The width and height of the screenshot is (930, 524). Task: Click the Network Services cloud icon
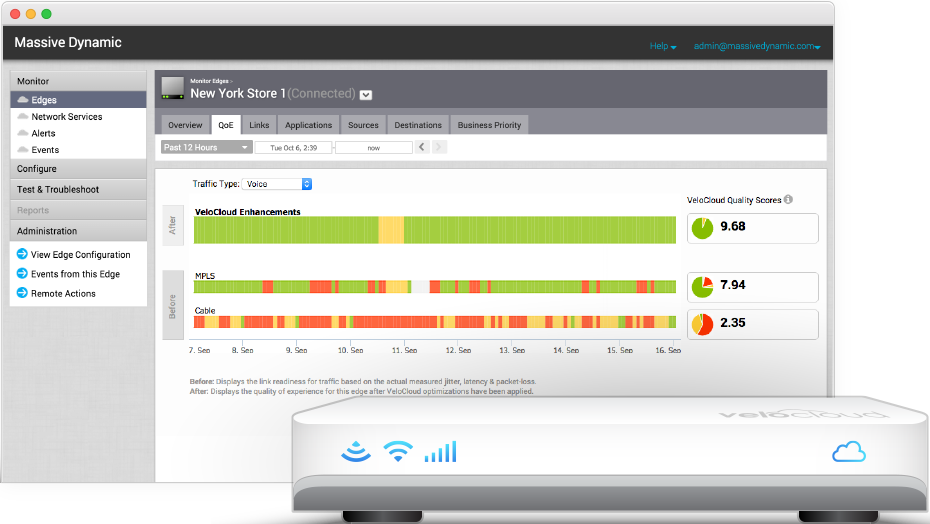[x=23, y=116]
